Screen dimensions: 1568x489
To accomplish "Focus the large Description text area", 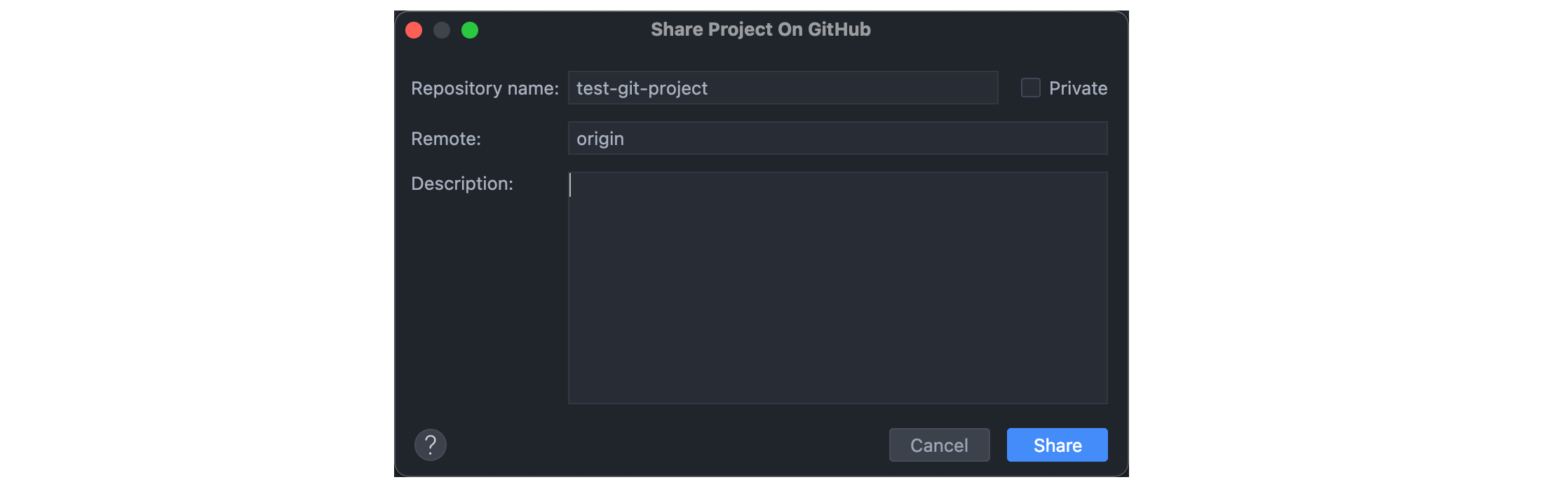I will 837,287.
